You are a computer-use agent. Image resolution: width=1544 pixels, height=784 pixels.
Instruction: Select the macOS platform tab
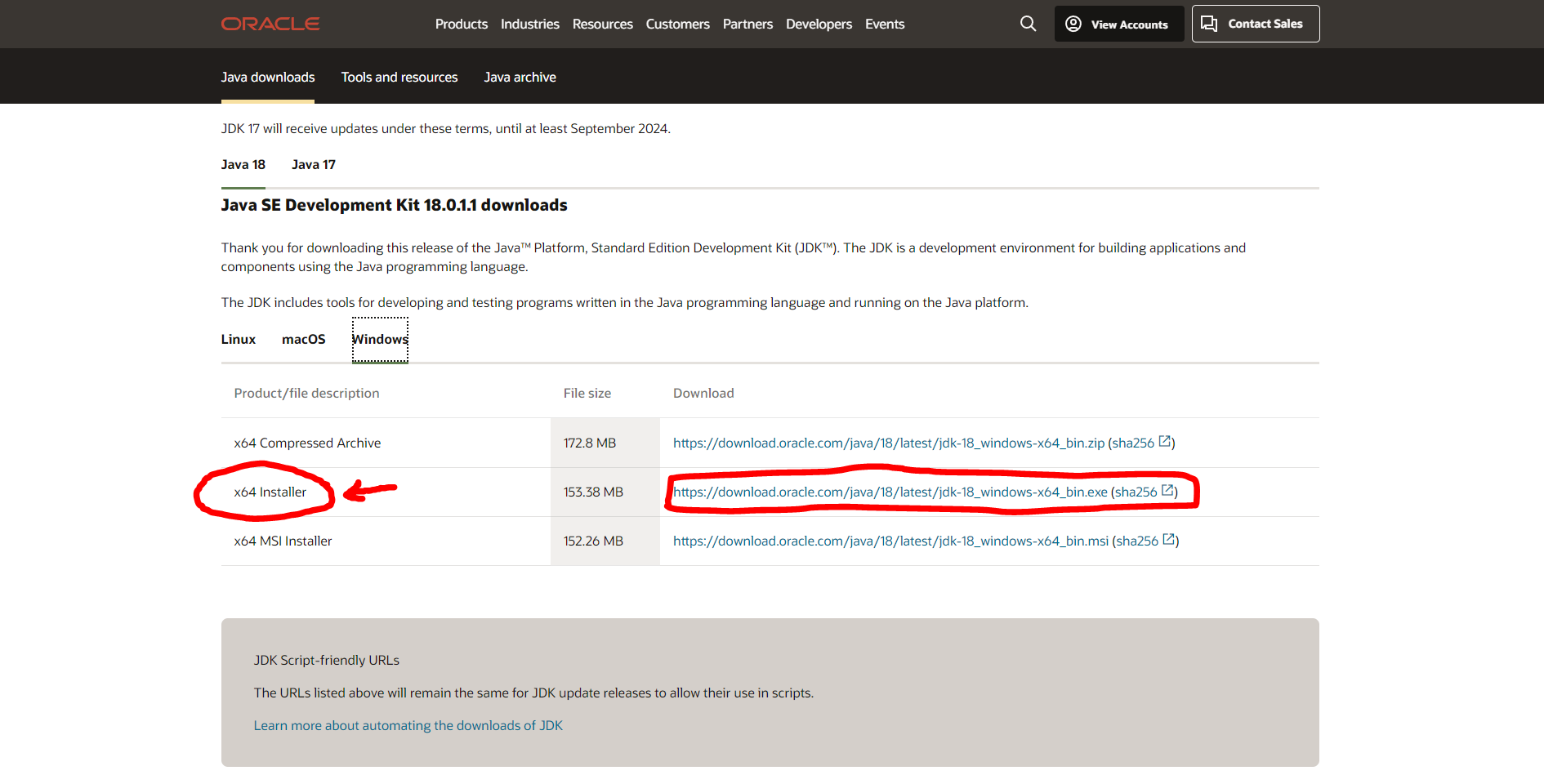pos(303,339)
